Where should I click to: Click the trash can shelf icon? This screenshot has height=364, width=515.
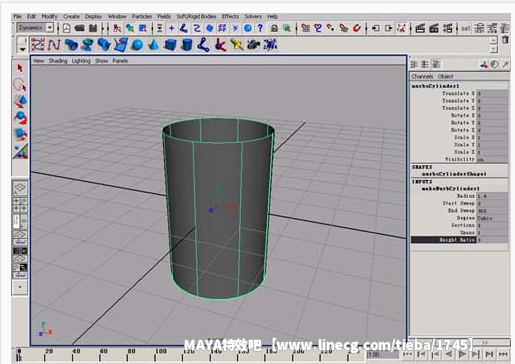point(505,40)
